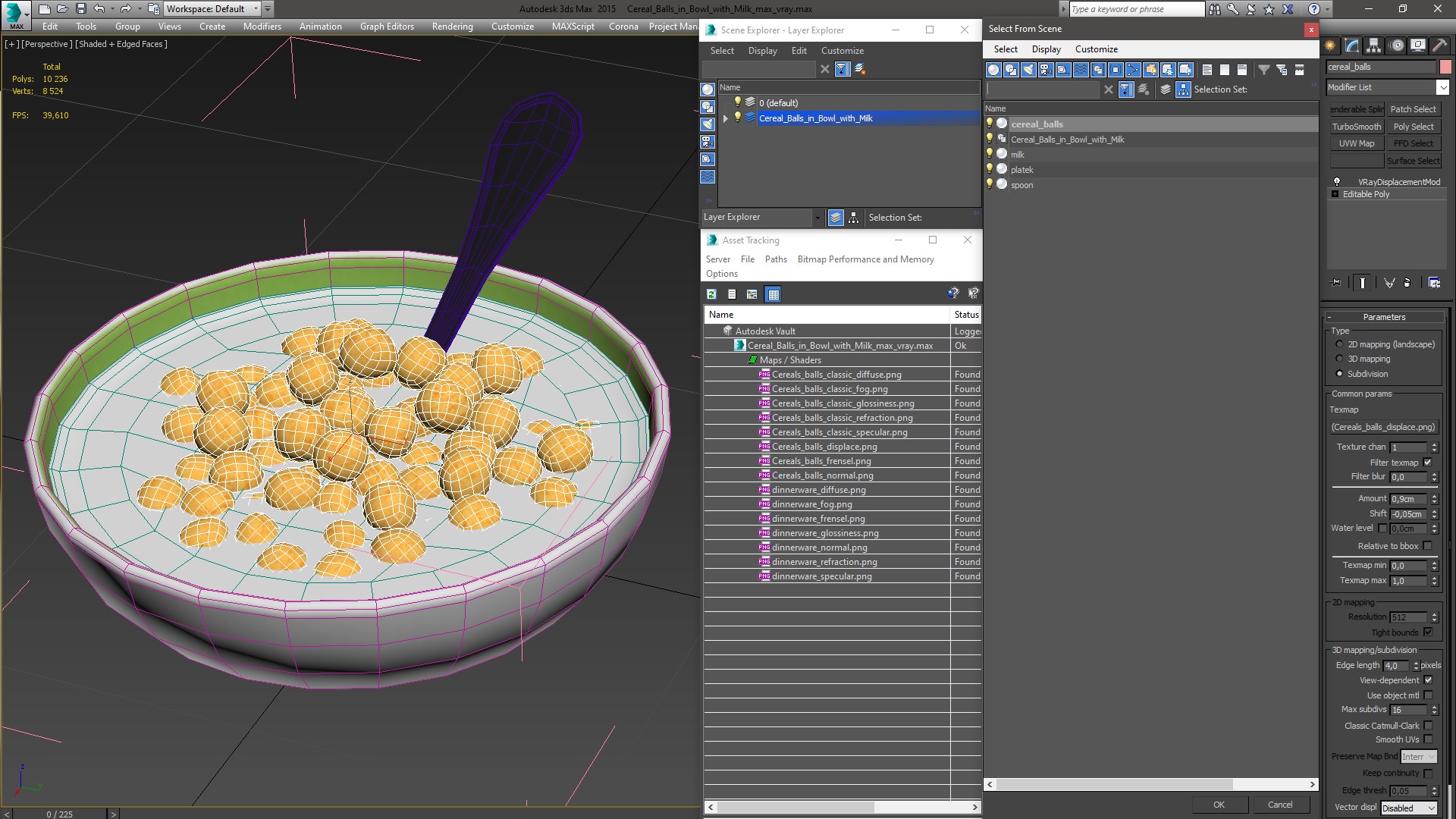This screenshot has width=1456, height=819.
Task: Click the UVW Map modifier button
Action: (x=1357, y=143)
